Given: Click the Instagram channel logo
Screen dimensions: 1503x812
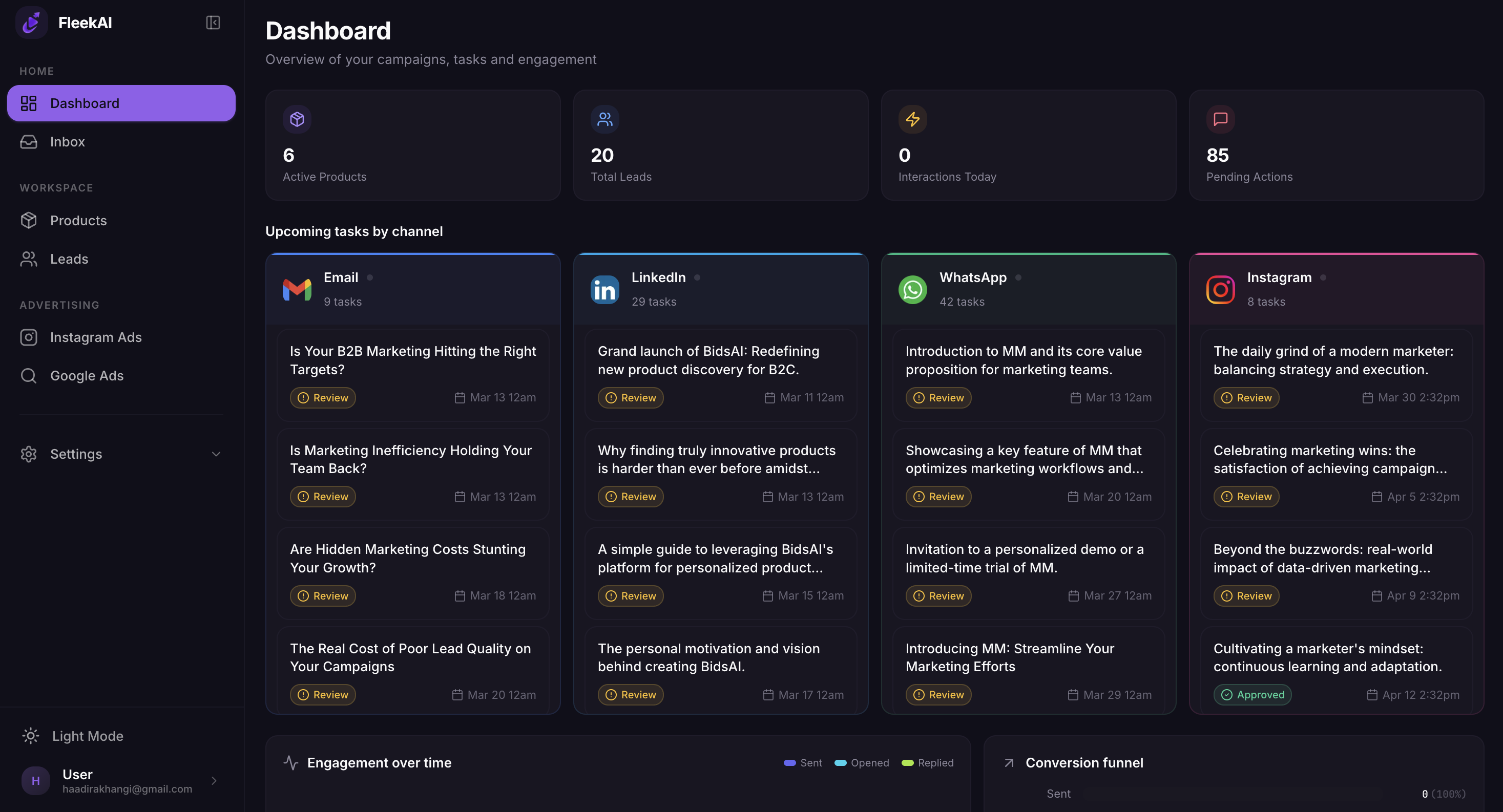Looking at the screenshot, I should click(1221, 289).
